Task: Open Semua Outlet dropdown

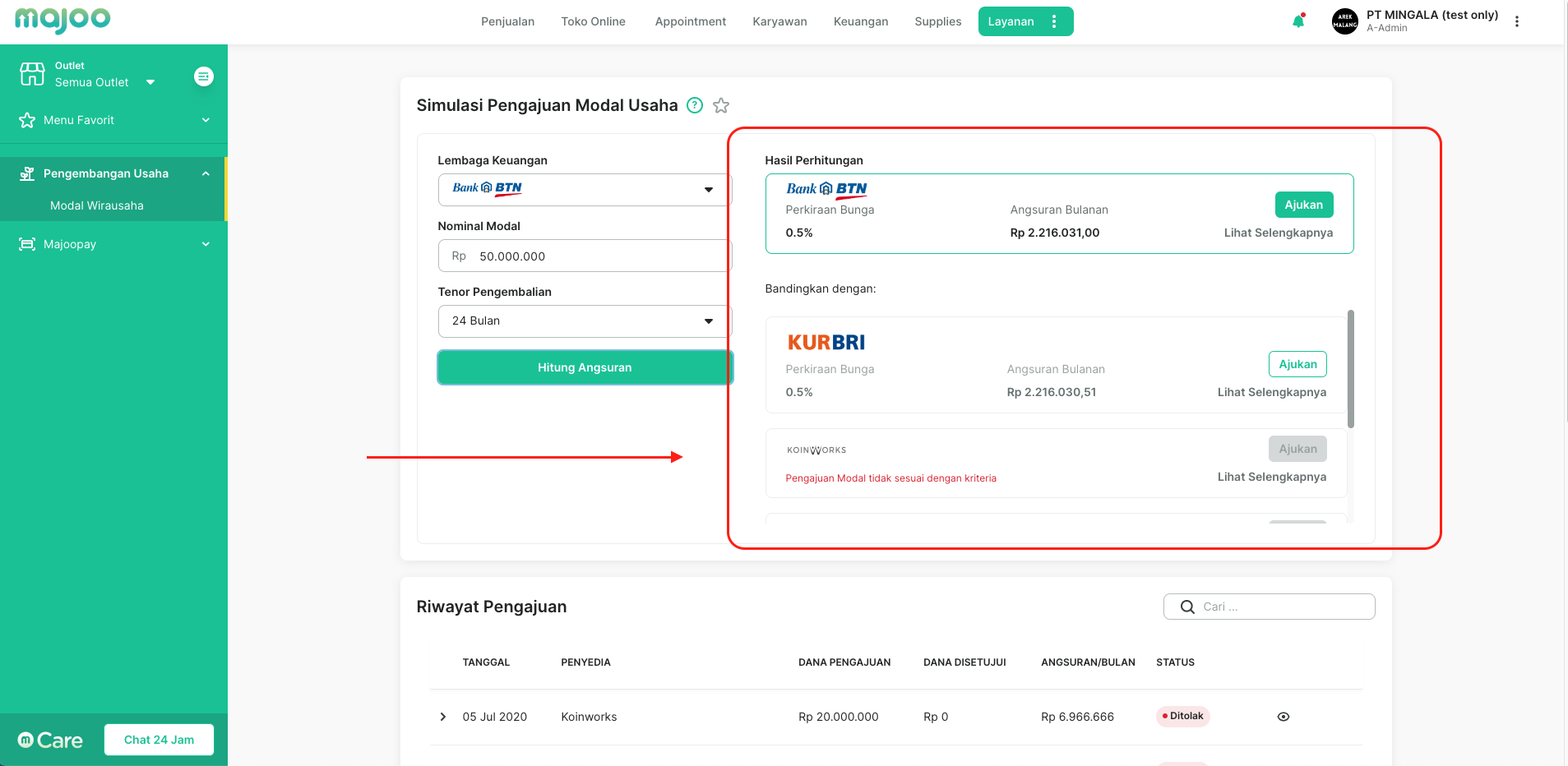Action: [104, 82]
